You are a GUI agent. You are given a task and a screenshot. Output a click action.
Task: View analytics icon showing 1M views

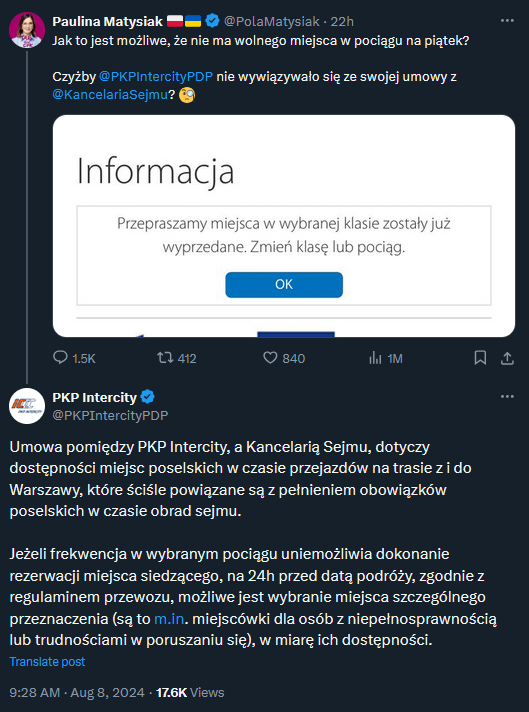point(375,358)
